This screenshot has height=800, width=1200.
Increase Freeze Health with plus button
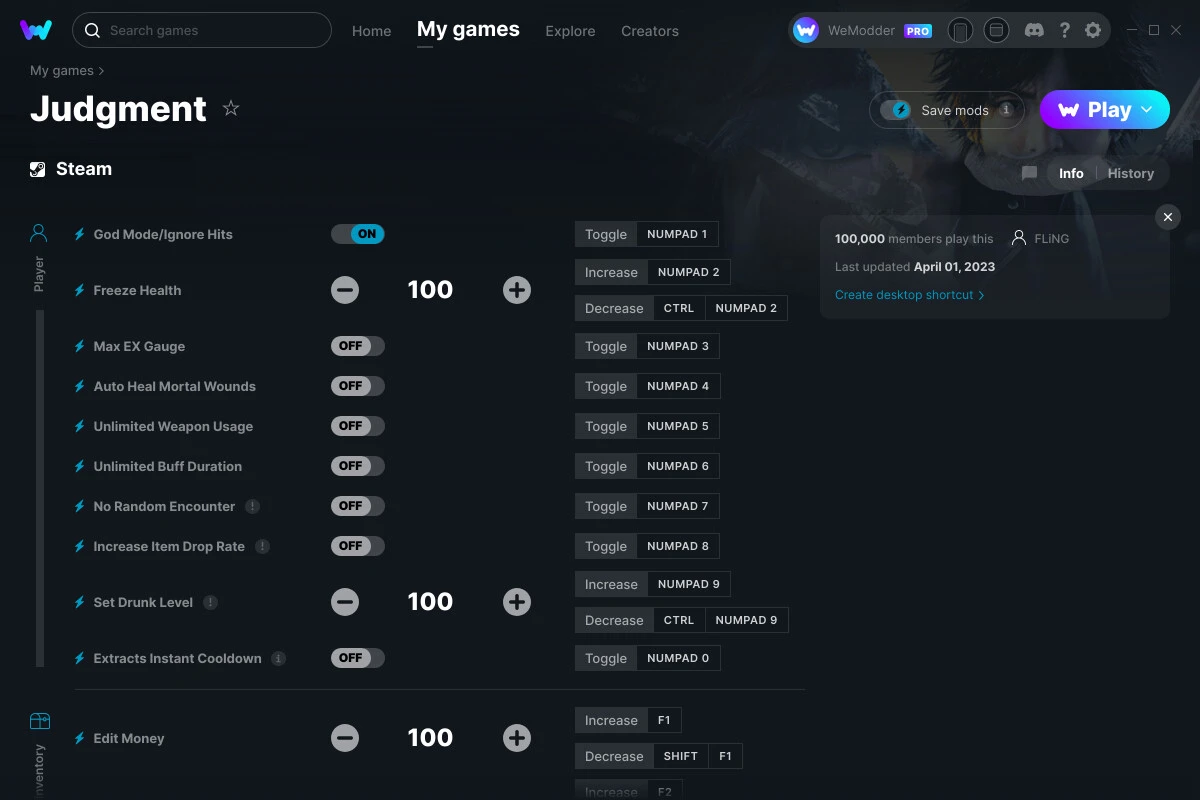click(517, 290)
